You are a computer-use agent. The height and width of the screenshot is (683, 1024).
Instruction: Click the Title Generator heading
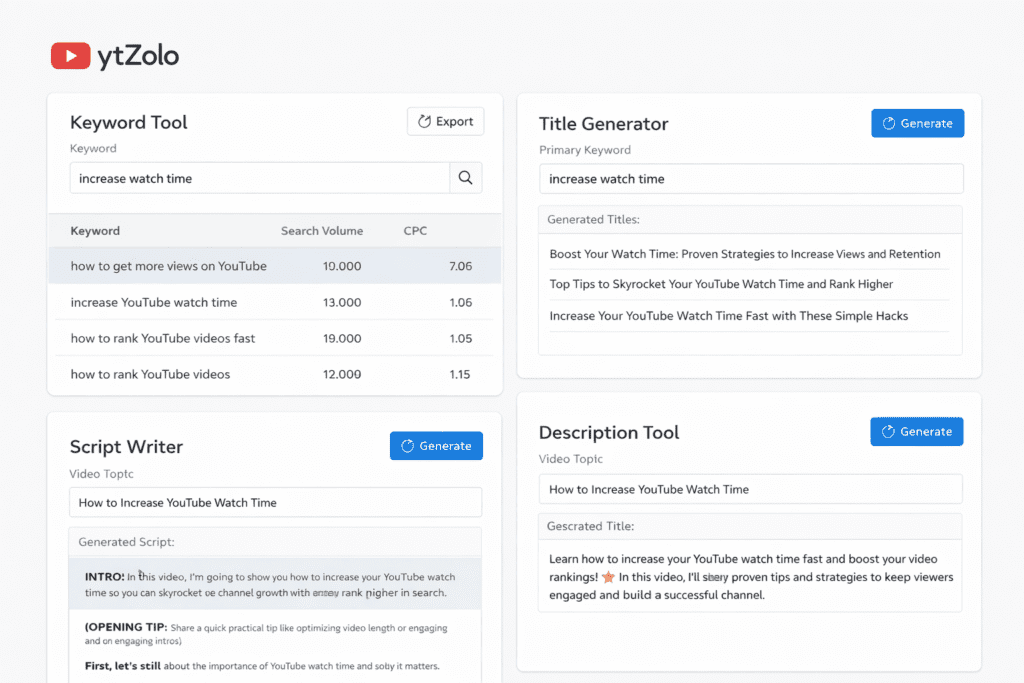603,124
